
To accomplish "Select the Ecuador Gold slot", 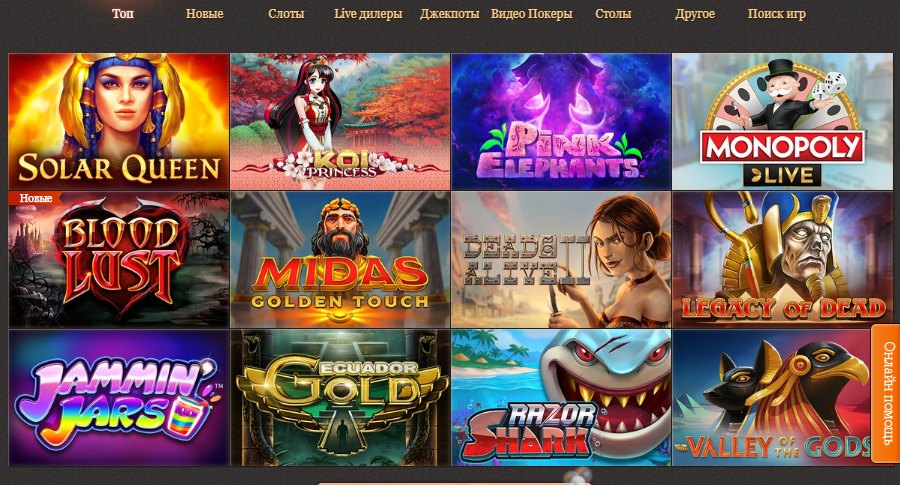I will click(340, 398).
